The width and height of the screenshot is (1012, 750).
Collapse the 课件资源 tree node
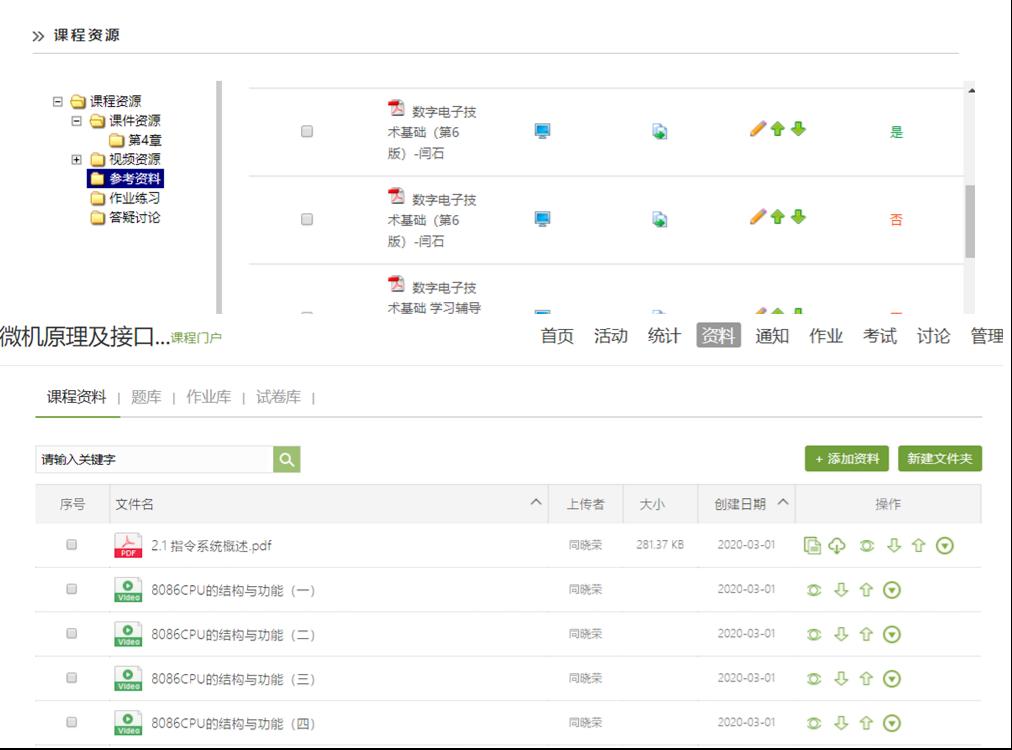tap(77, 121)
